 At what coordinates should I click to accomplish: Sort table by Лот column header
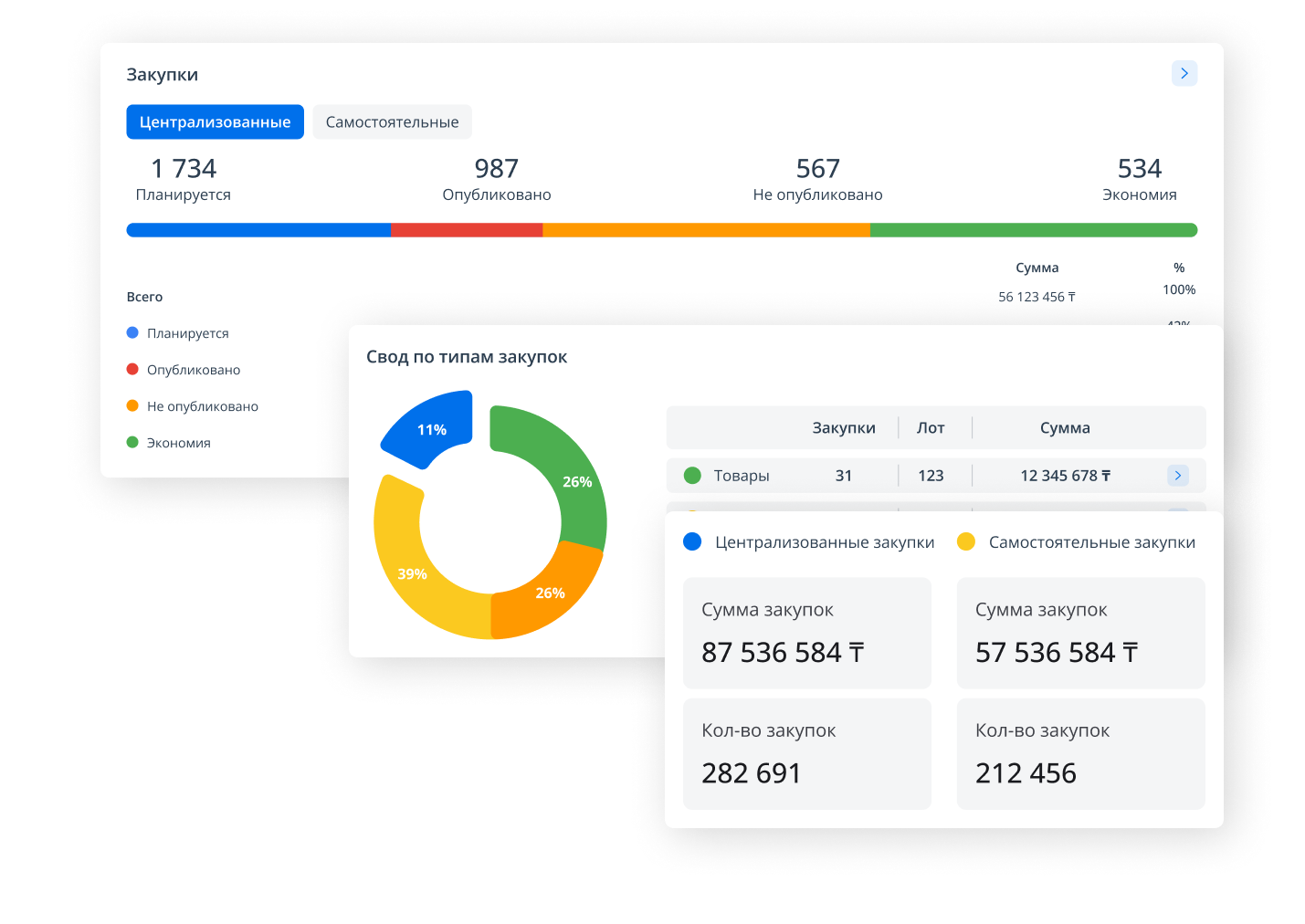(931, 427)
